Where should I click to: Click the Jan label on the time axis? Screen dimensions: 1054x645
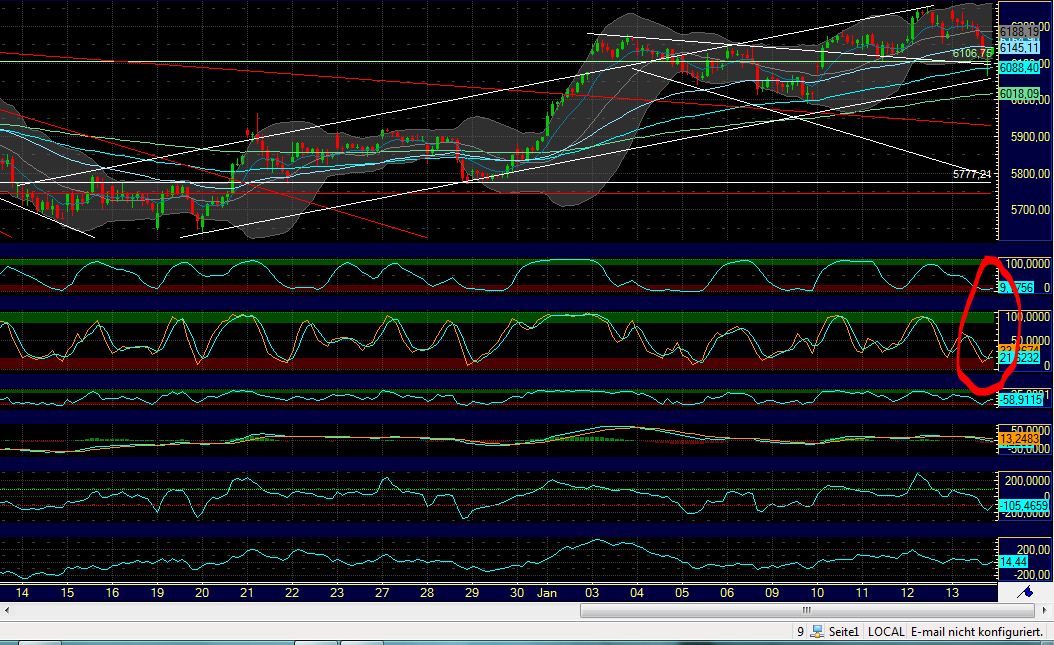point(546,592)
